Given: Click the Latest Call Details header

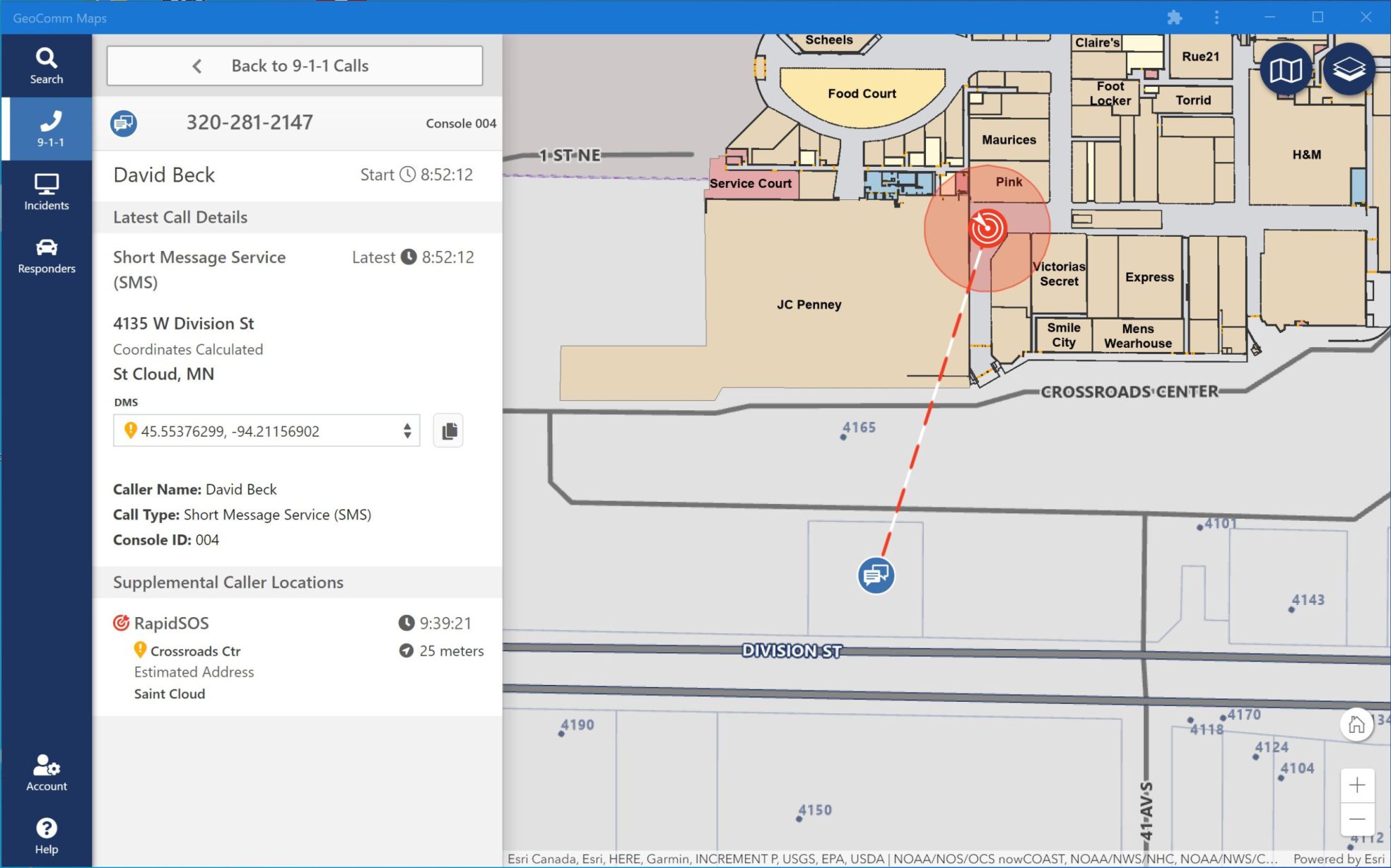Looking at the screenshot, I should click(x=180, y=217).
